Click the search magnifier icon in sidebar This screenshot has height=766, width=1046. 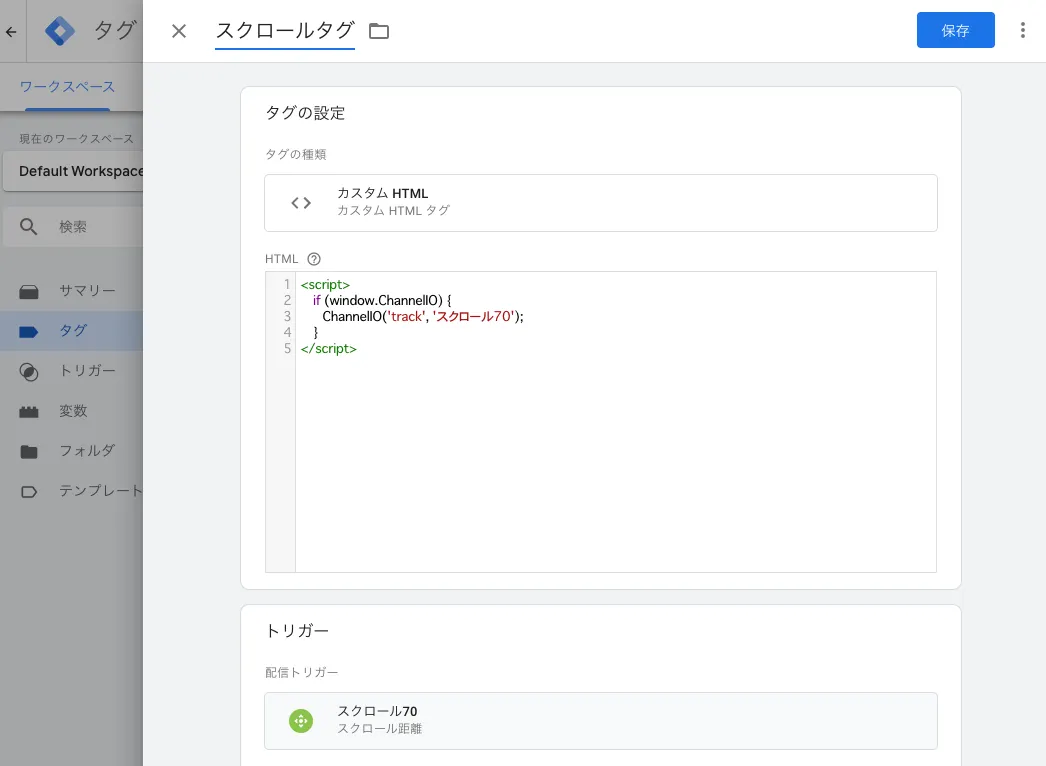pos(29,227)
